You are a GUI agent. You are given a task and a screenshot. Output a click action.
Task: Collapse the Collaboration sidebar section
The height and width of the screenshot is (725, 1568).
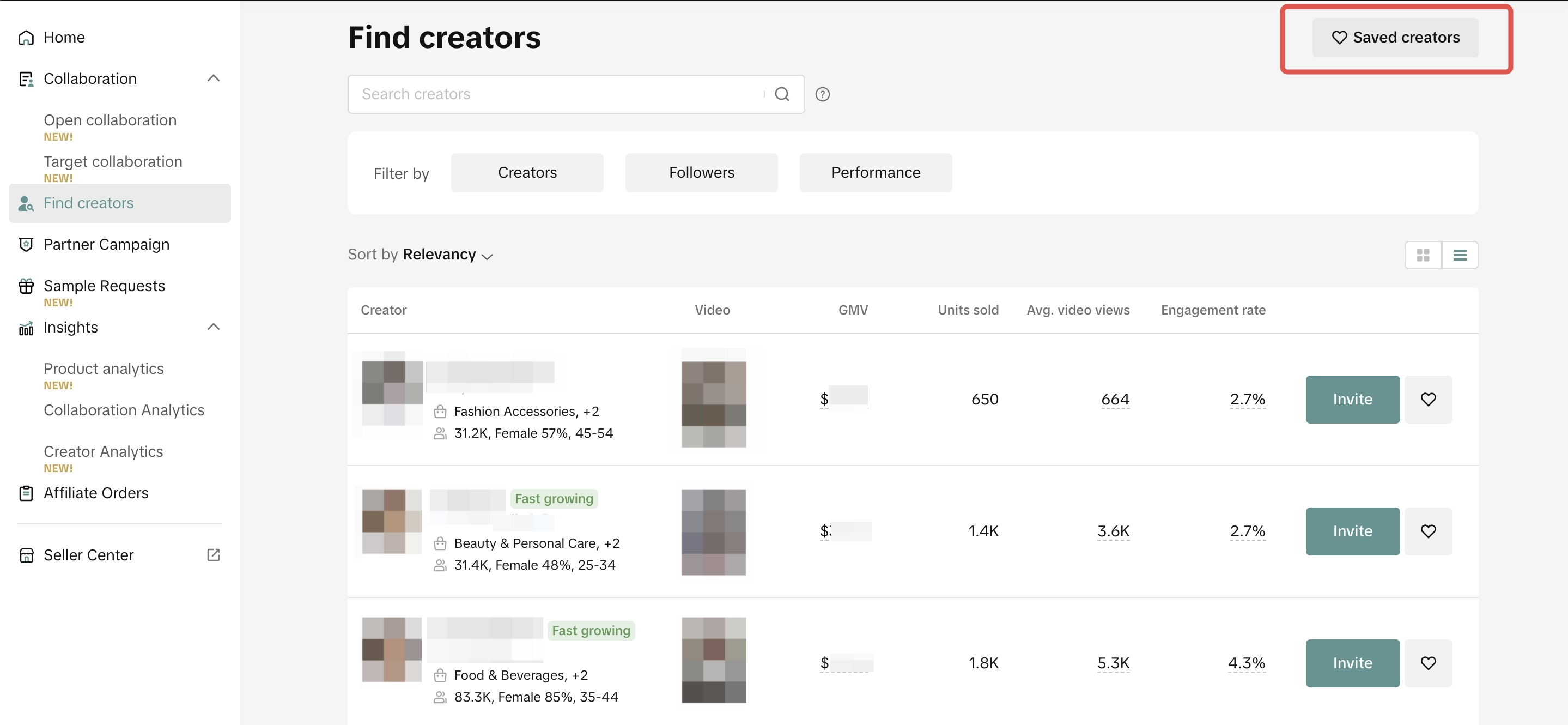pyautogui.click(x=213, y=78)
